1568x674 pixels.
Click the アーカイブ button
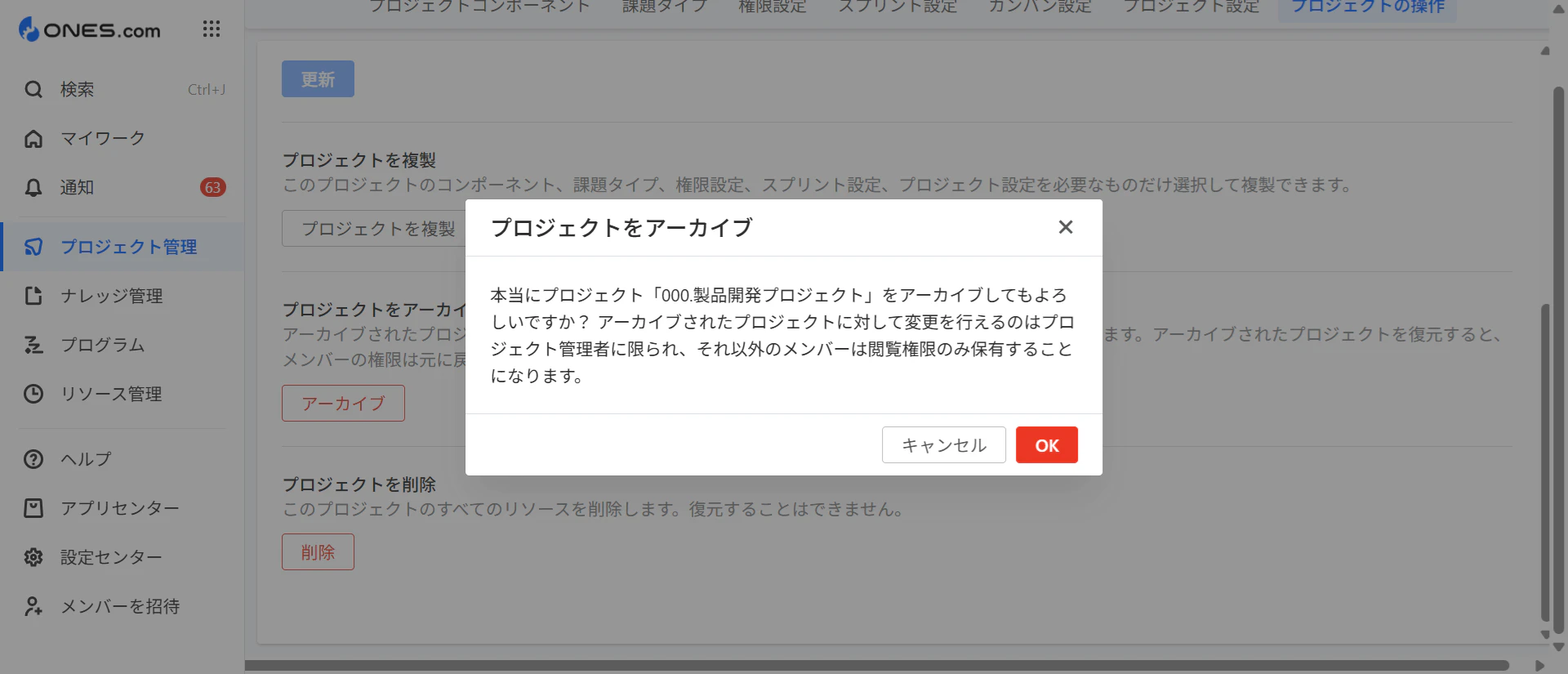[343, 404]
